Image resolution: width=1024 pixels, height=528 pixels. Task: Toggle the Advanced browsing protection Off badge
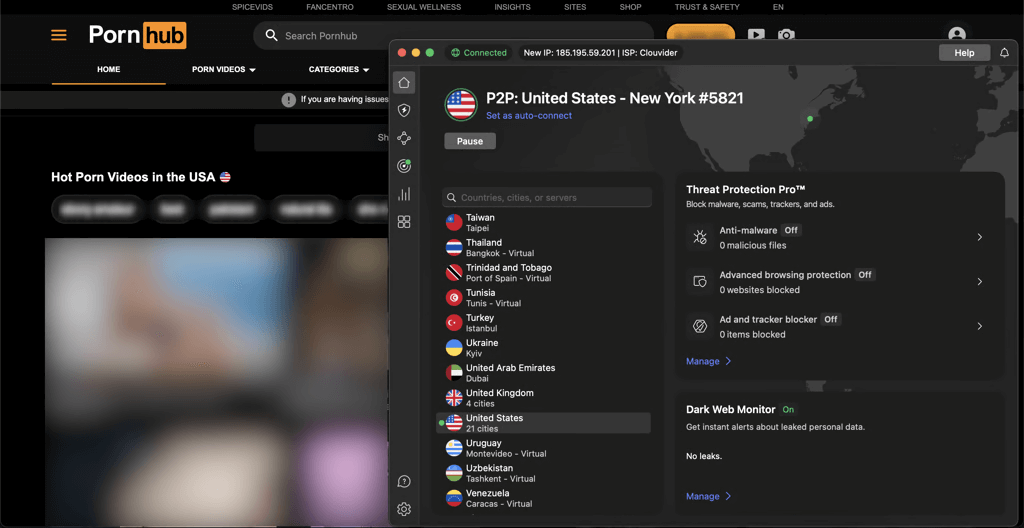[x=865, y=274]
